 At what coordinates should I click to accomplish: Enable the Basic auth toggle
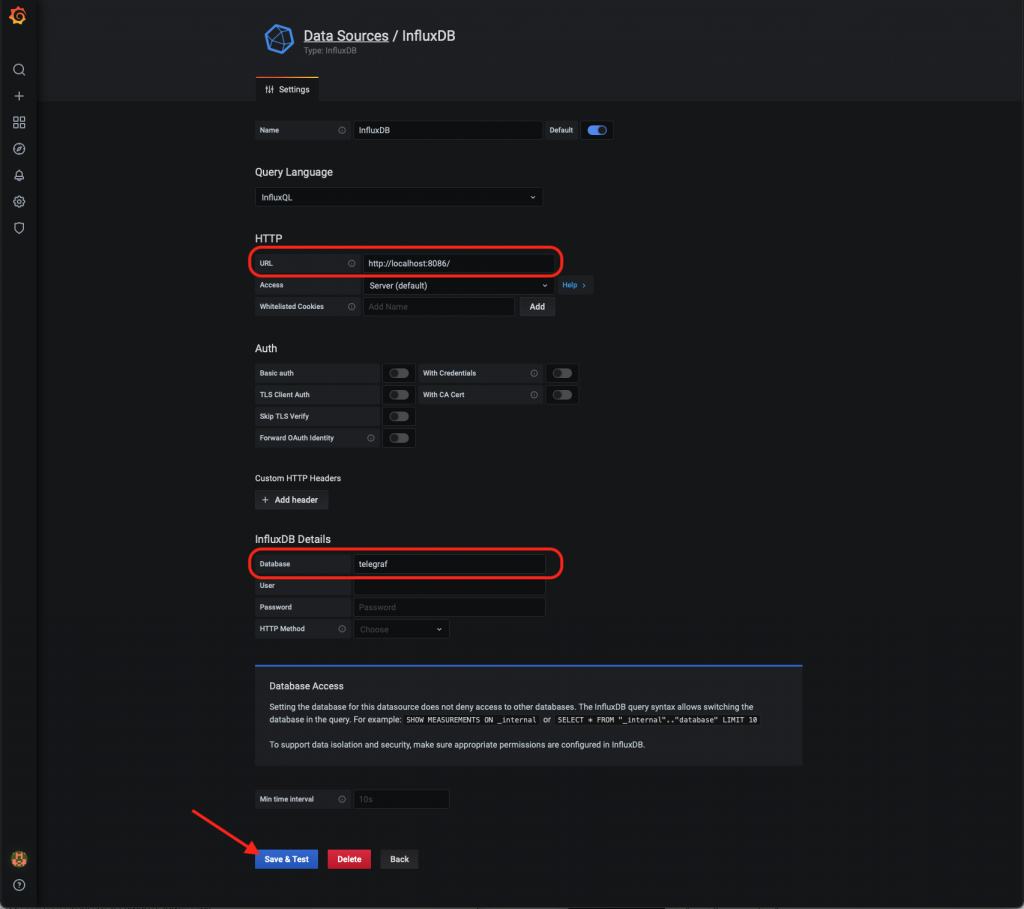tap(398, 373)
